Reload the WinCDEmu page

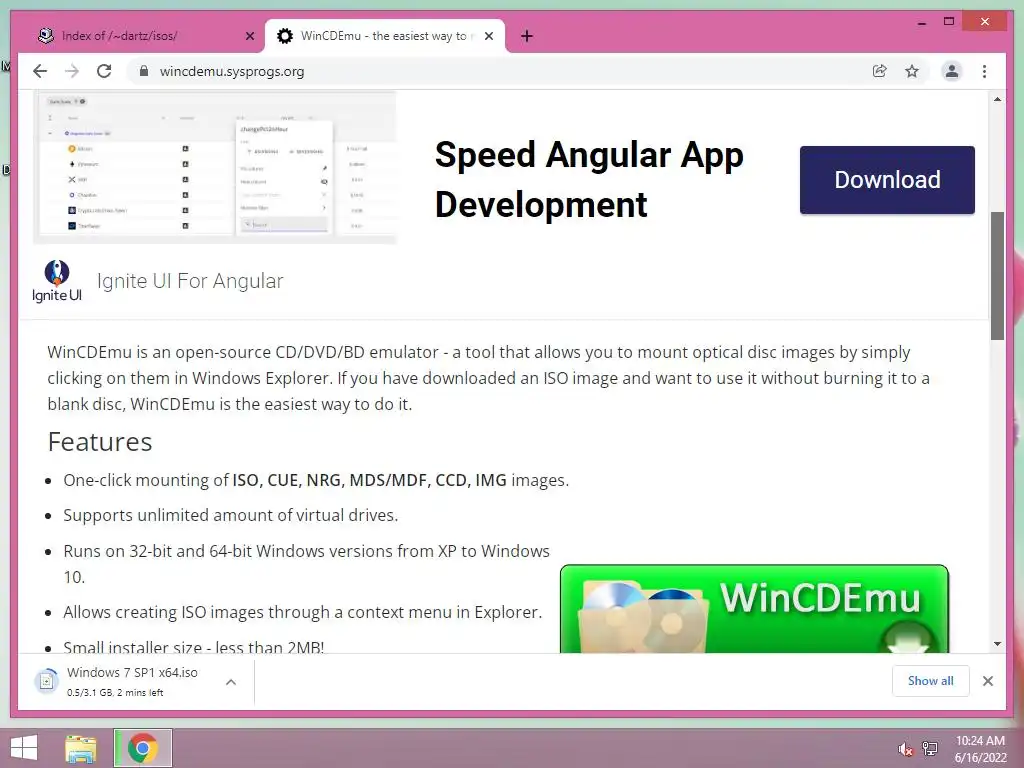(104, 71)
